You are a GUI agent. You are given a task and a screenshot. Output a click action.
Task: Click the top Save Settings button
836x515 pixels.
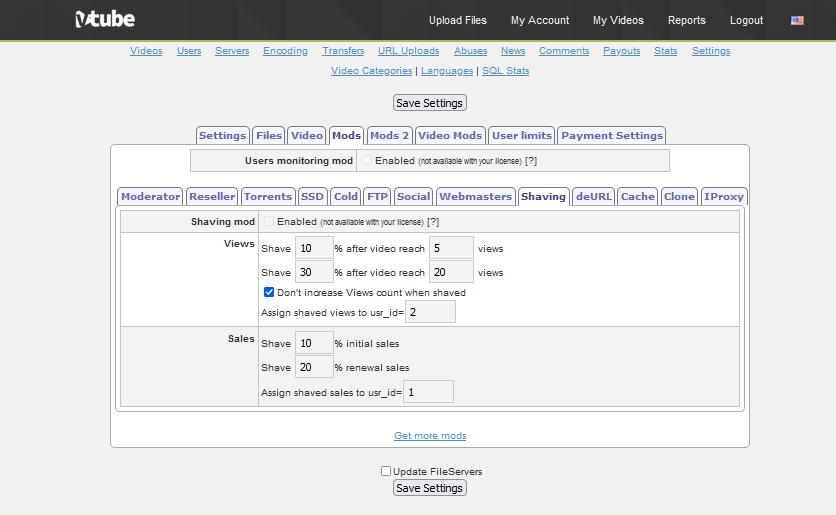pos(430,103)
